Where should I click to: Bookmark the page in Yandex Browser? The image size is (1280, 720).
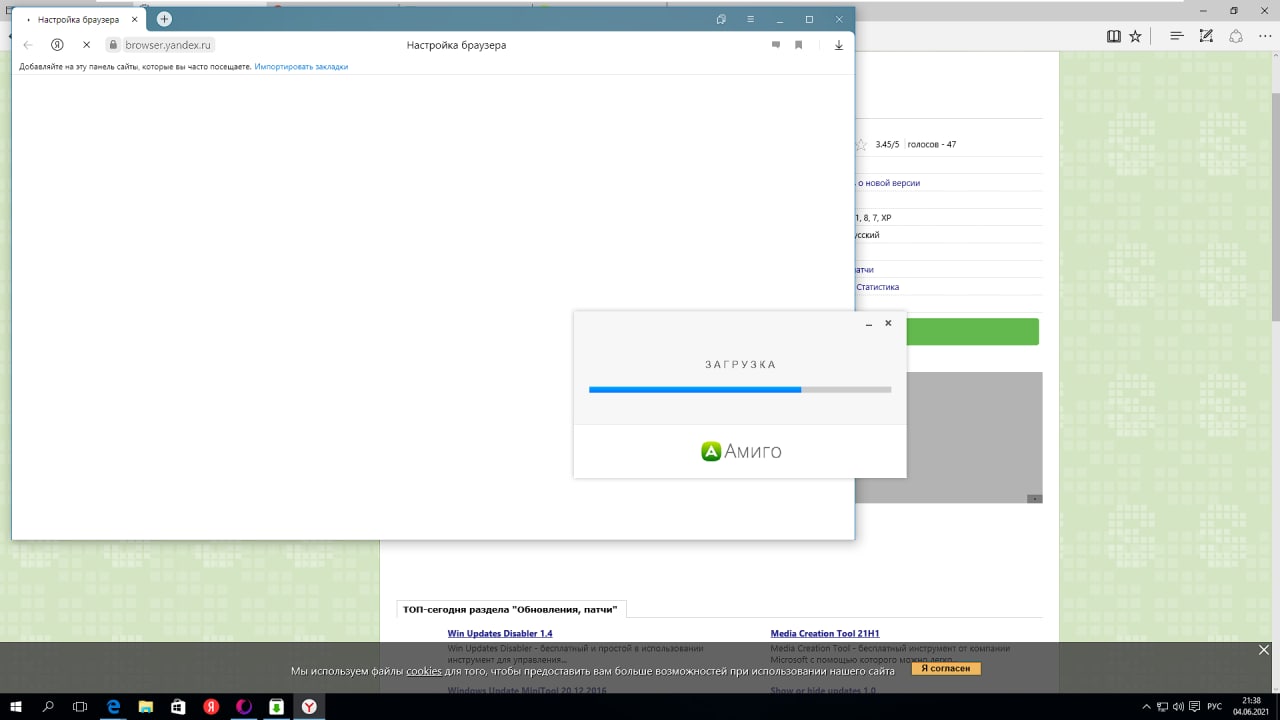(x=799, y=45)
